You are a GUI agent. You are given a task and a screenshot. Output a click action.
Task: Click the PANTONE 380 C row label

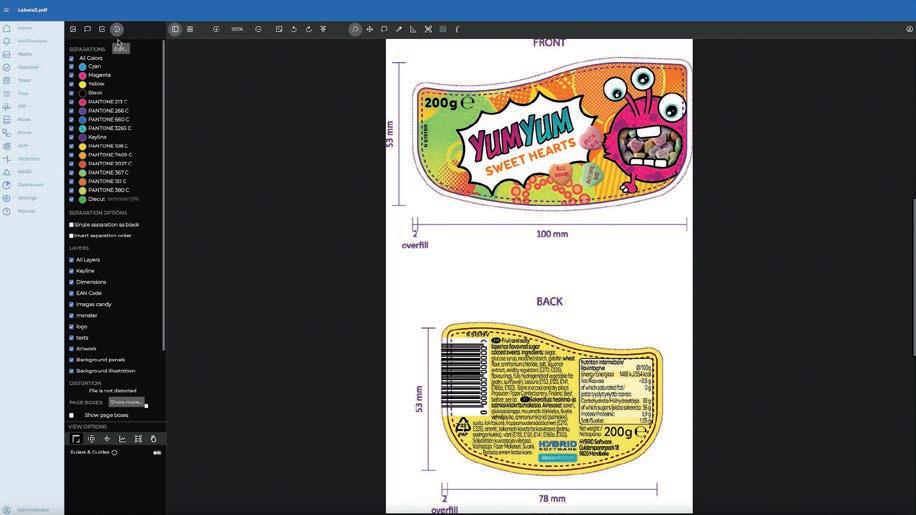click(109, 190)
